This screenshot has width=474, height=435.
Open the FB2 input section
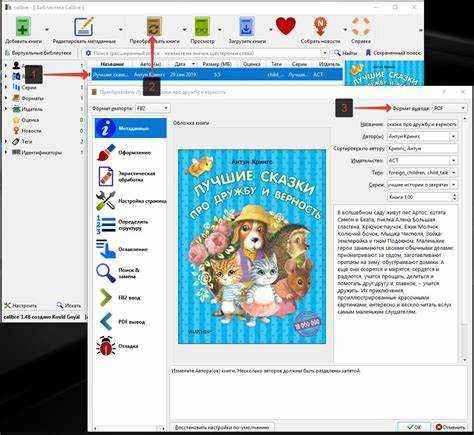(x=130, y=298)
